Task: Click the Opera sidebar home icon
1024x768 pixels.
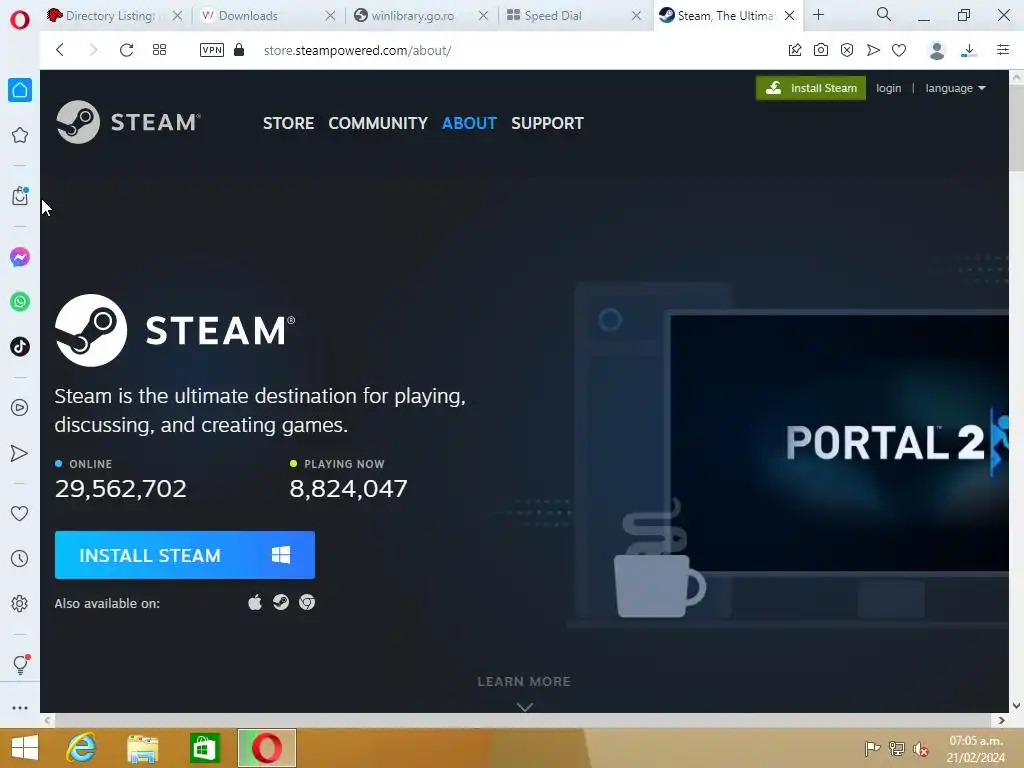Action: (20, 90)
